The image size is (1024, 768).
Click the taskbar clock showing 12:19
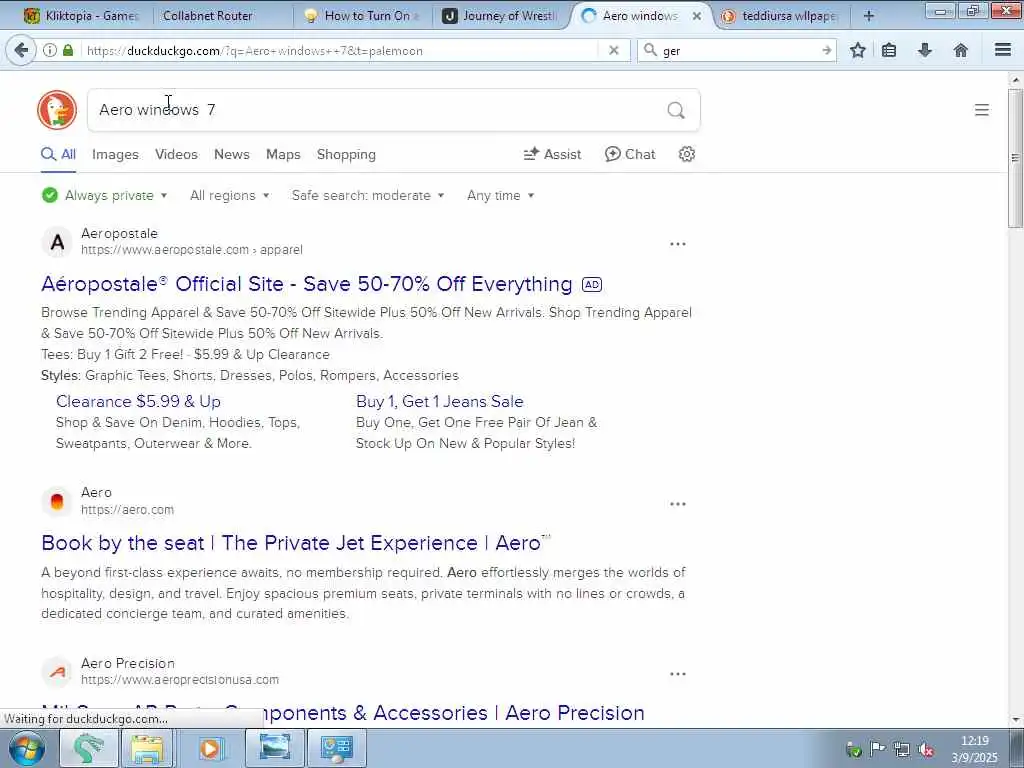coord(974,741)
